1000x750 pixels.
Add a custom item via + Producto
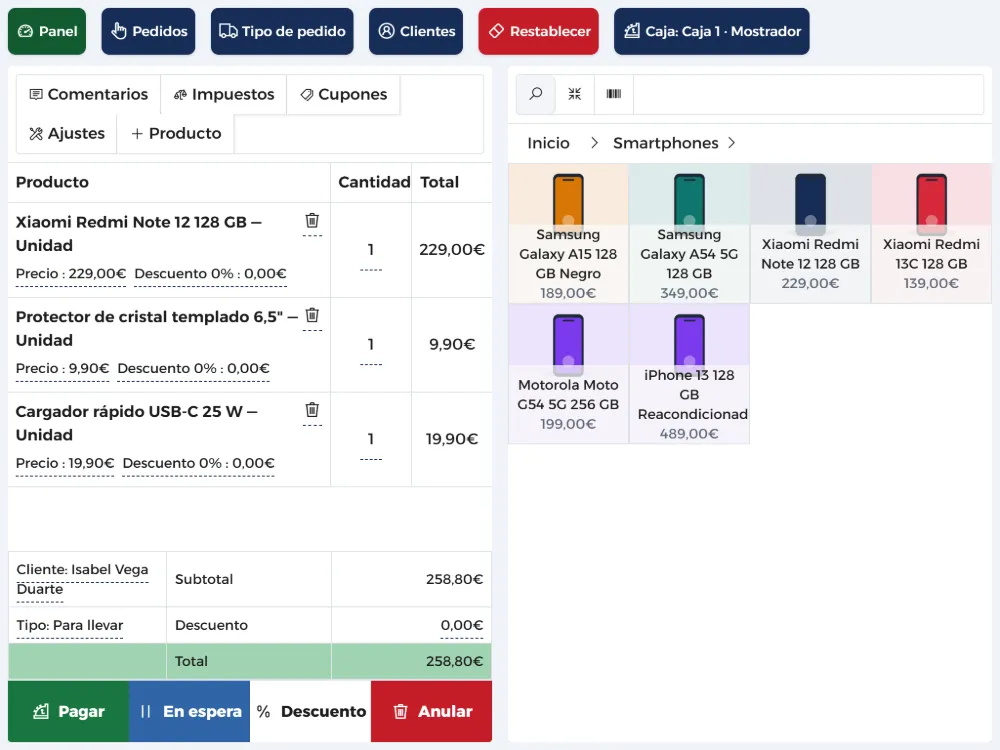(176, 133)
